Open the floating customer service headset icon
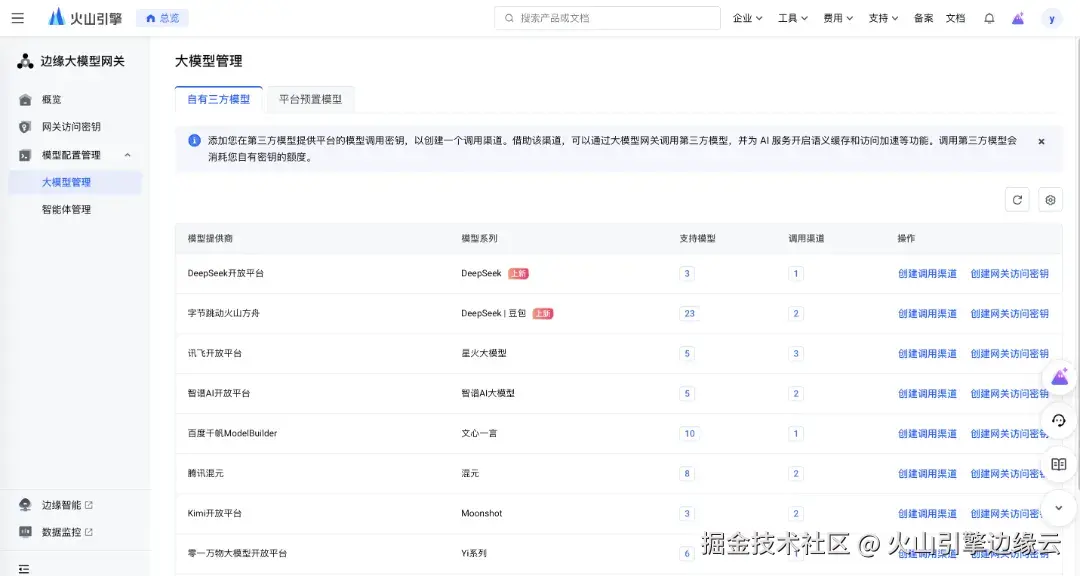The height and width of the screenshot is (576, 1080). coord(1059,420)
